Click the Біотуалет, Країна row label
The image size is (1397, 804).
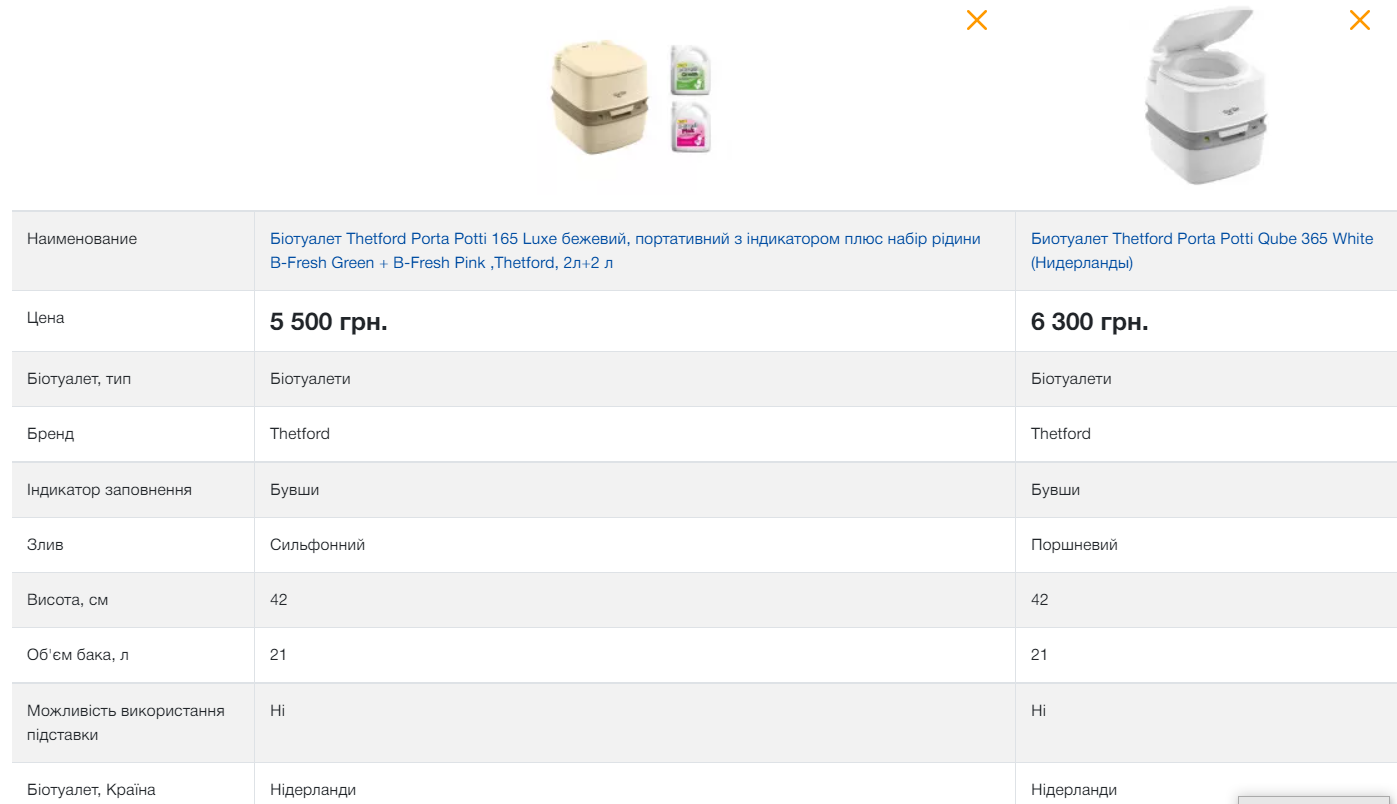(91, 790)
